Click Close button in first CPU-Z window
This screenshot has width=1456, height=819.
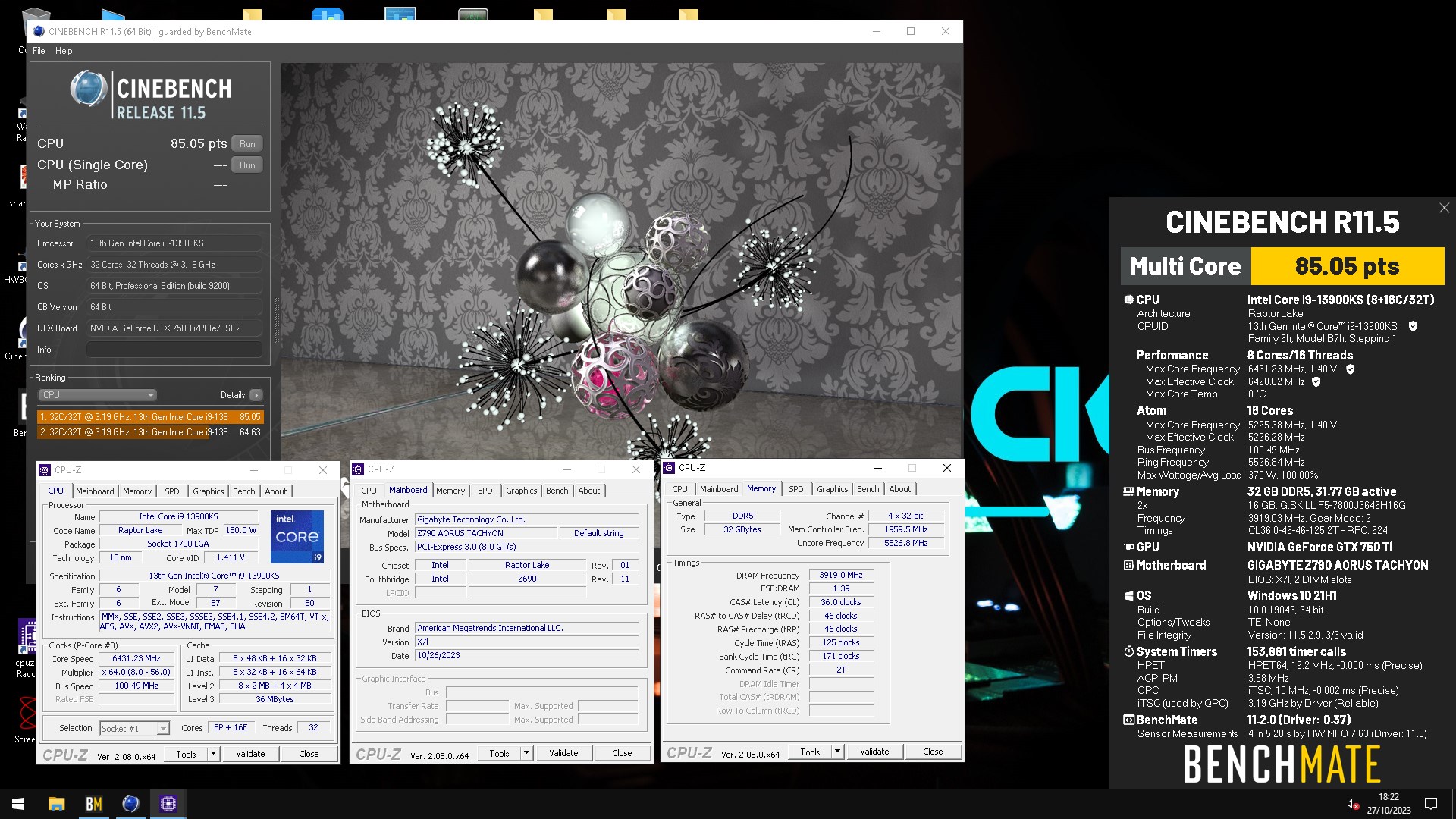309,754
